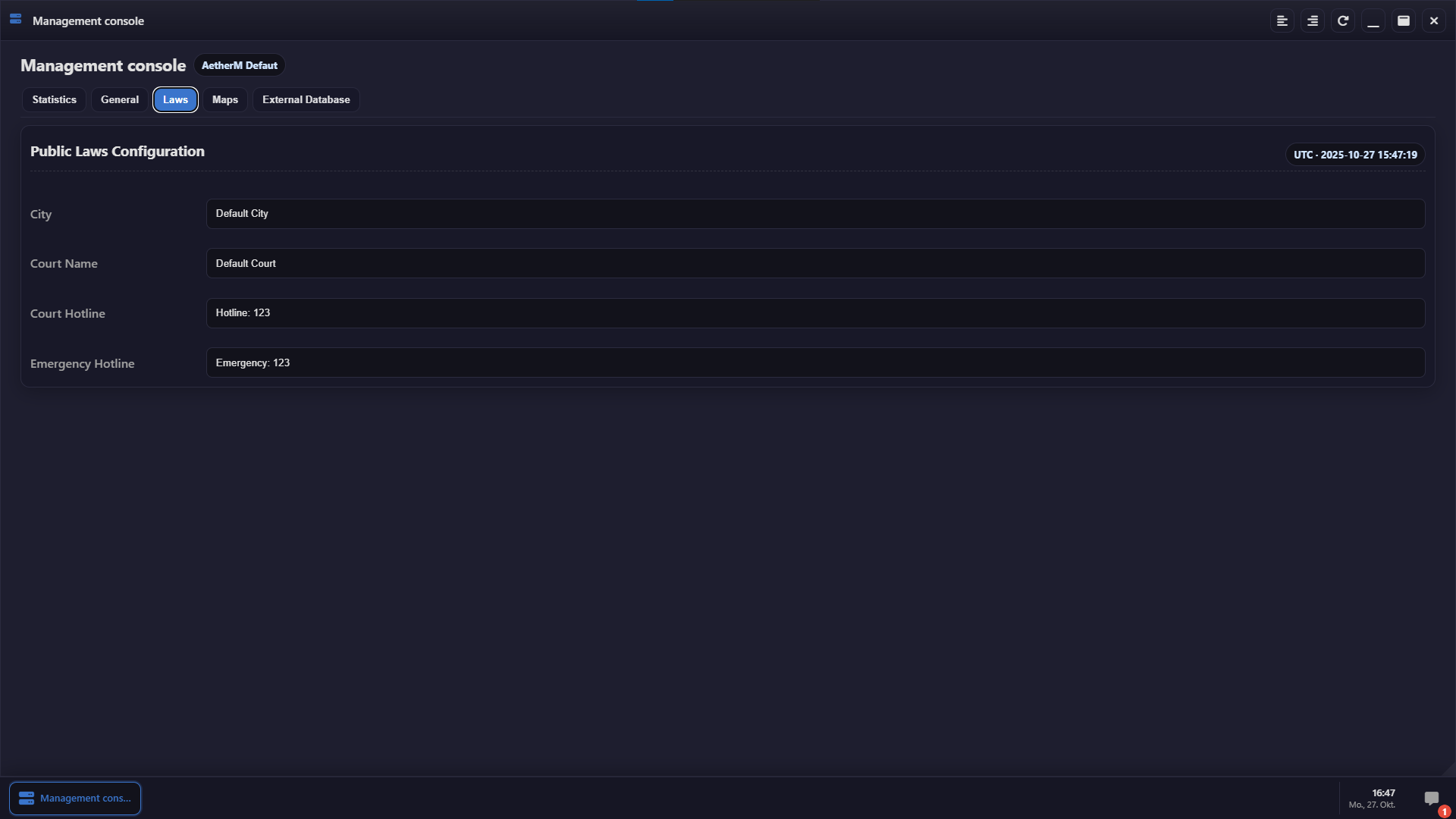Click the align-left icon in title bar
Viewport: 1456px width, 819px height.
pyautogui.click(x=1282, y=21)
